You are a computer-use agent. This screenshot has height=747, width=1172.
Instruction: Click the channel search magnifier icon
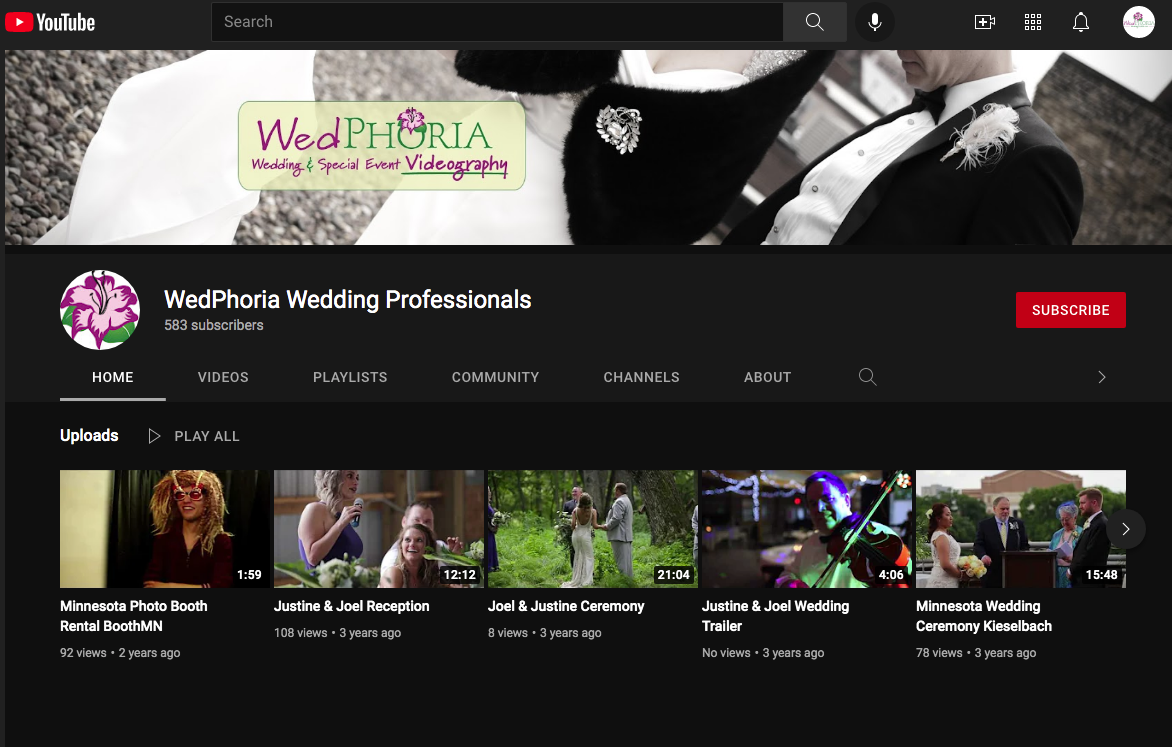click(x=868, y=377)
